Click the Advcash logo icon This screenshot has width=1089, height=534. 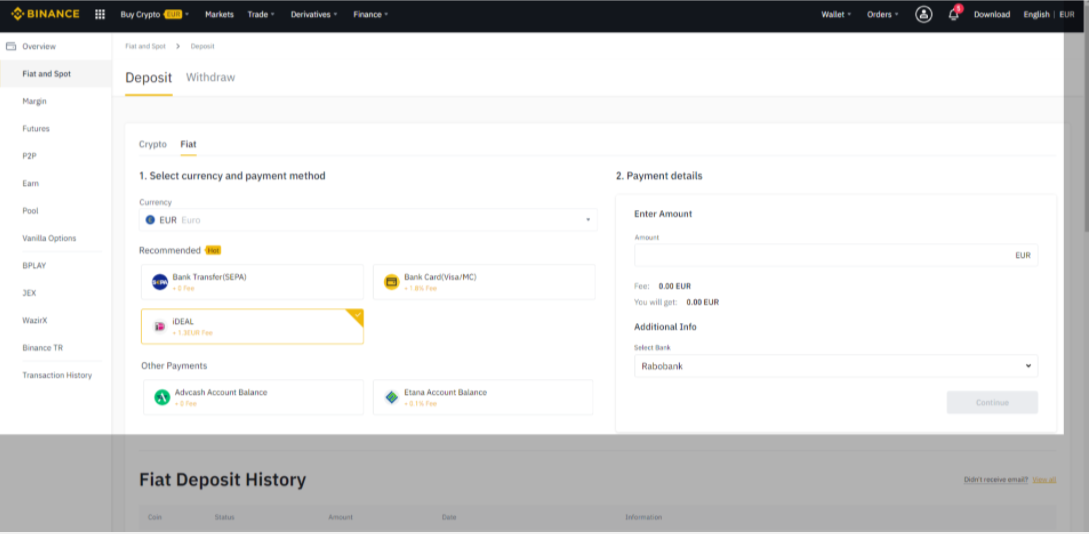pyautogui.click(x=162, y=397)
